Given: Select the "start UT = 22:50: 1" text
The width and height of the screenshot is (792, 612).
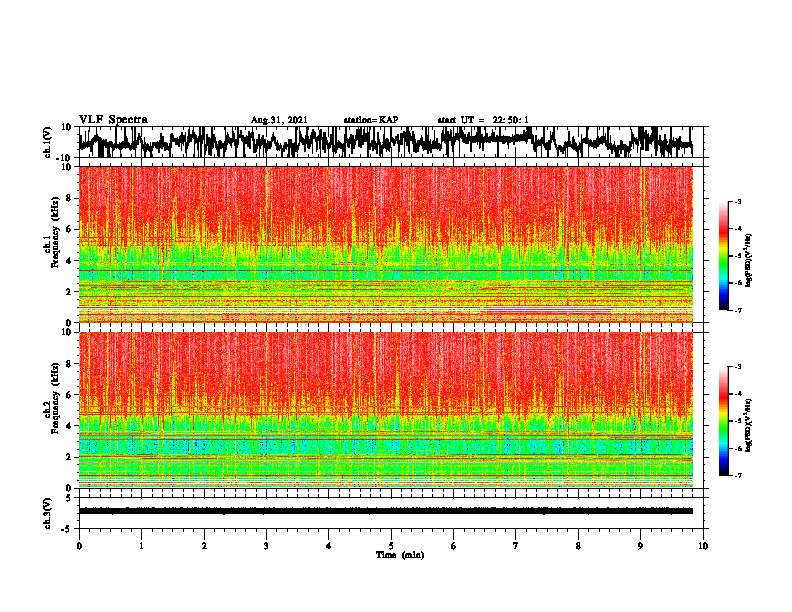Looking at the screenshot, I should coord(483,120).
